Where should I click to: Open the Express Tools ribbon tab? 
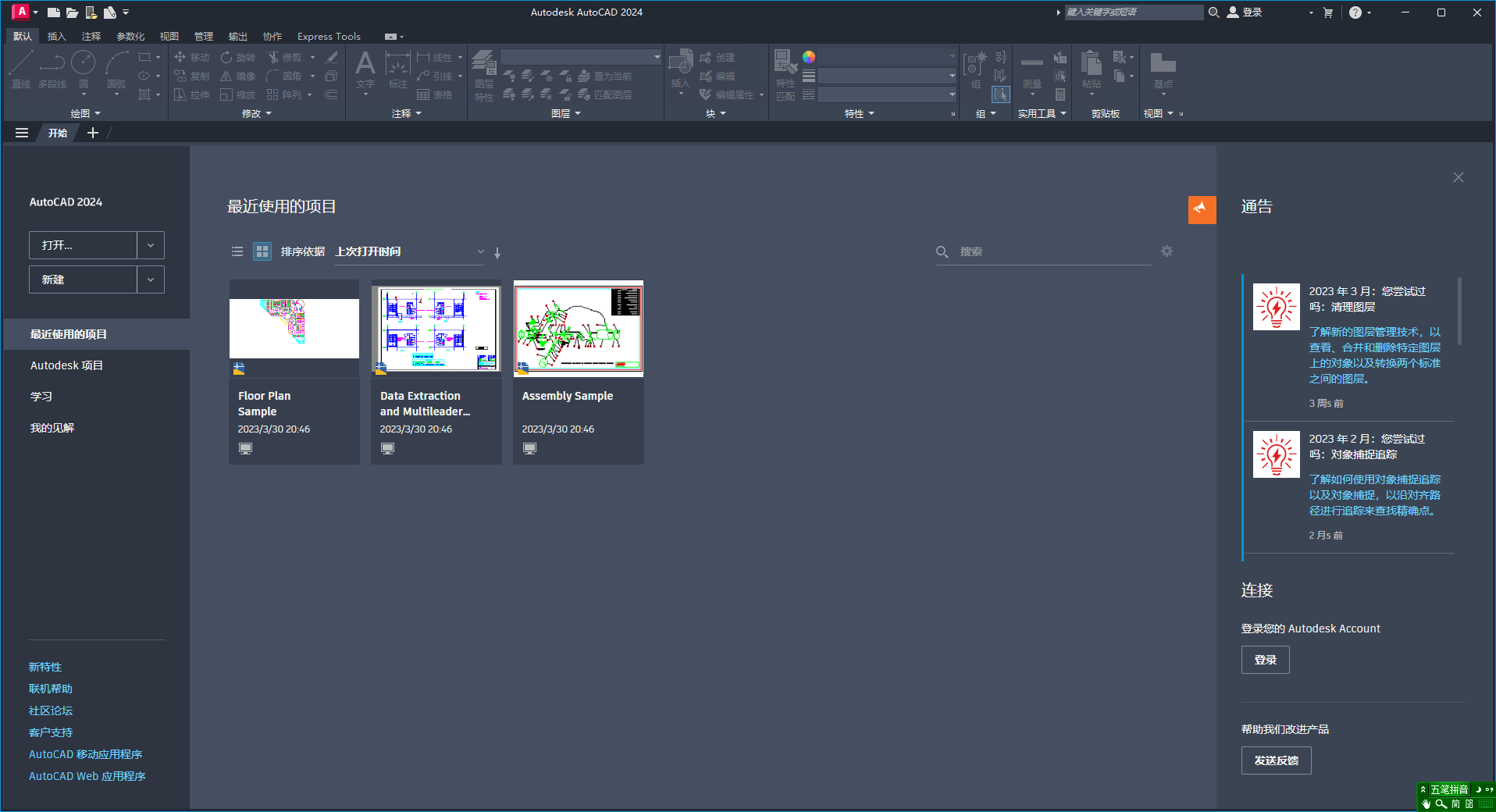(x=328, y=36)
